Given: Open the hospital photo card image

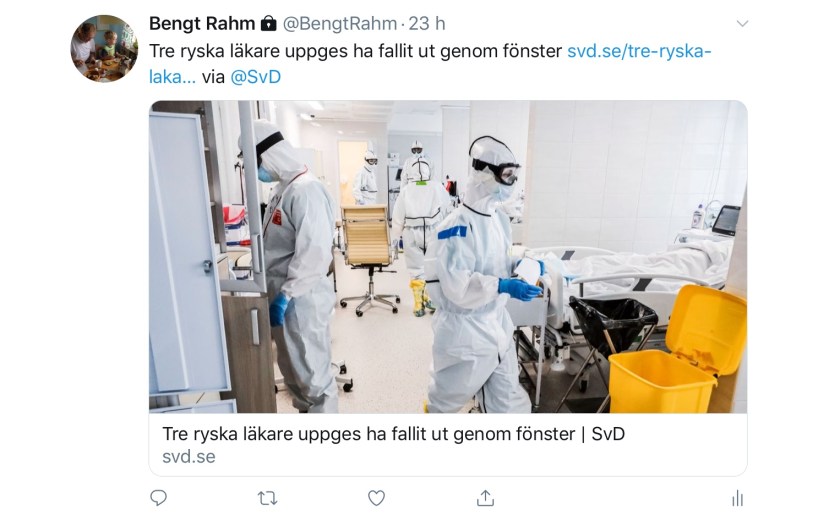Looking at the screenshot, I should click(448, 257).
